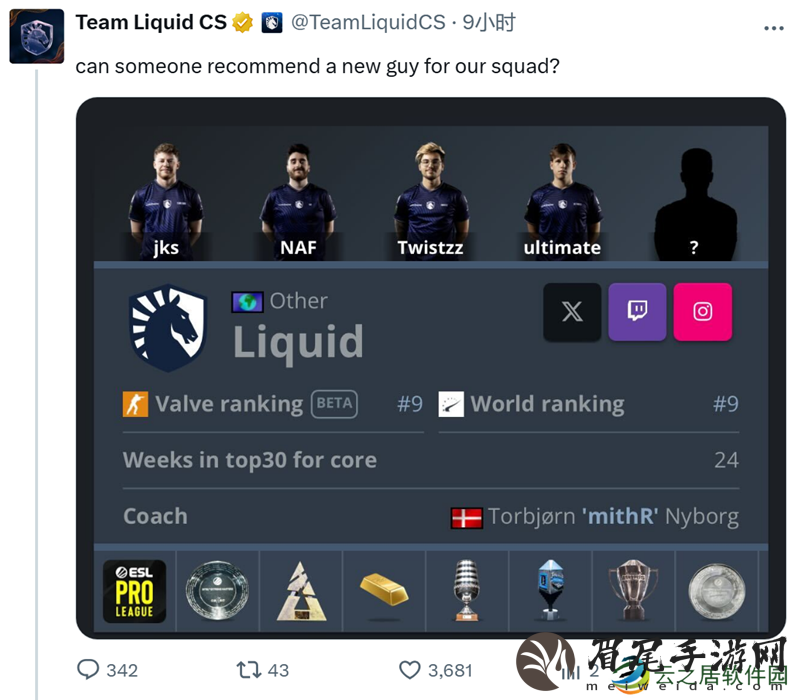Click the Team Liquid CS display name
This screenshot has height=700, width=800.
pos(151,22)
